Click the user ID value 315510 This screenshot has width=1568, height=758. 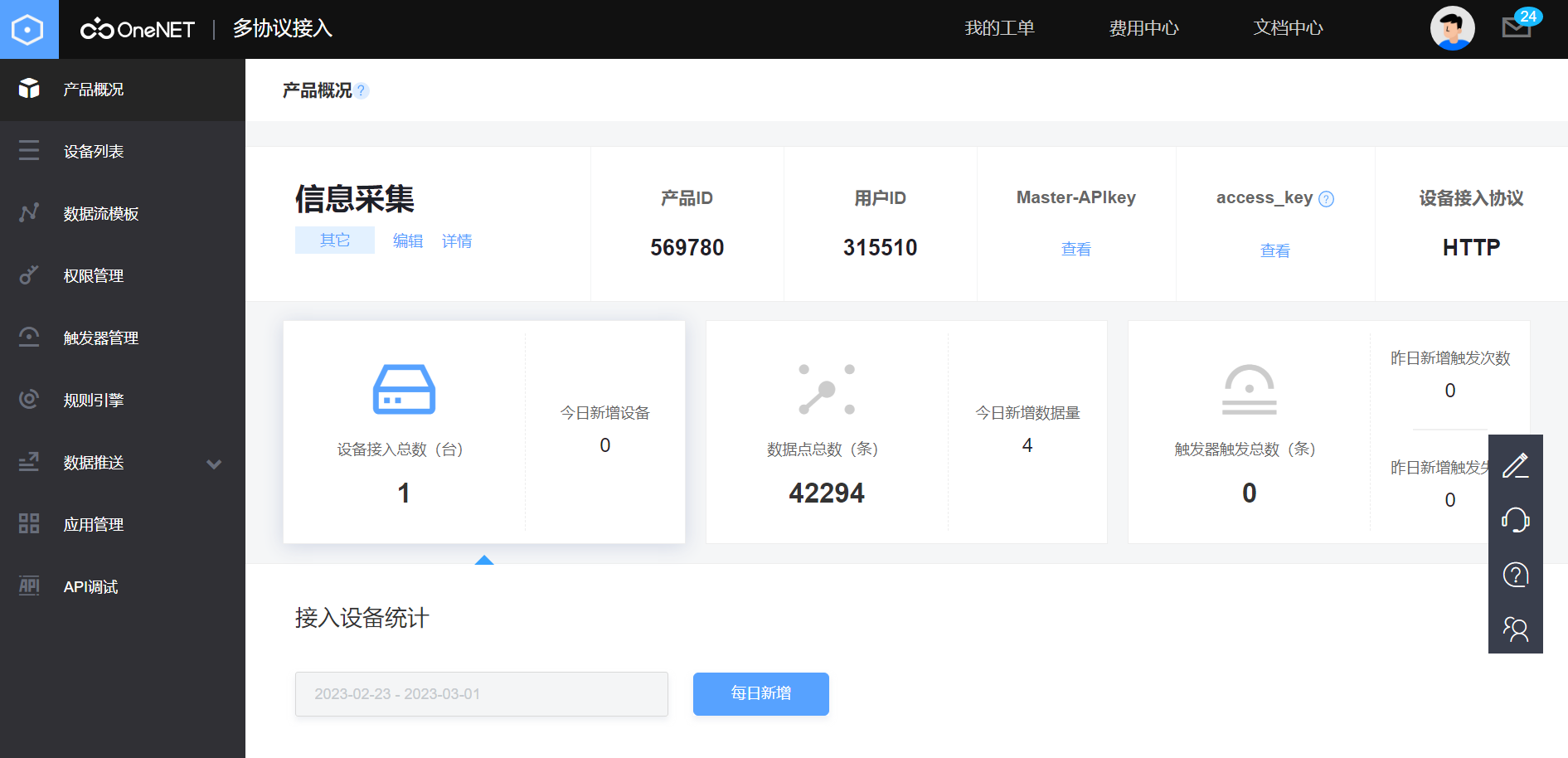[x=881, y=247]
